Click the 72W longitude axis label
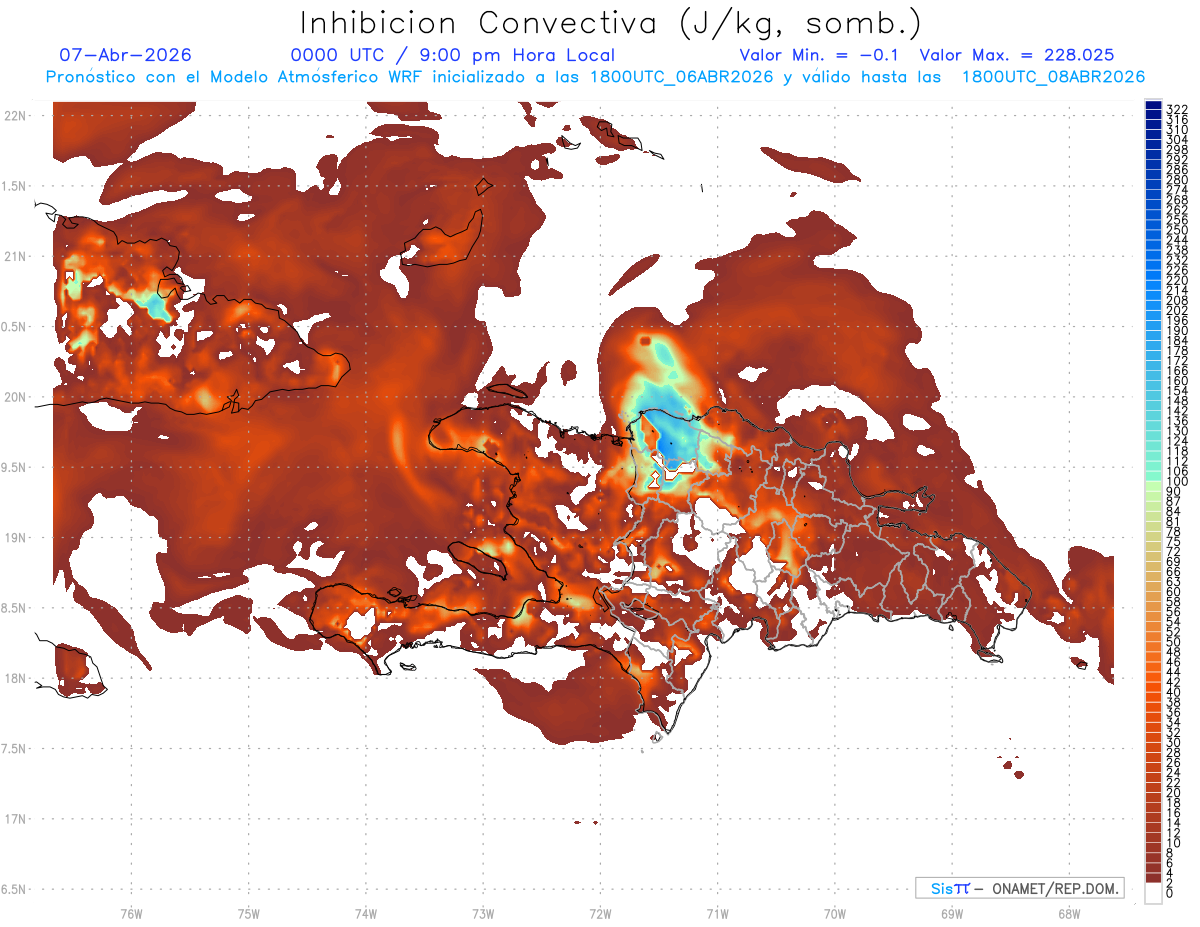 coord(600,912)
